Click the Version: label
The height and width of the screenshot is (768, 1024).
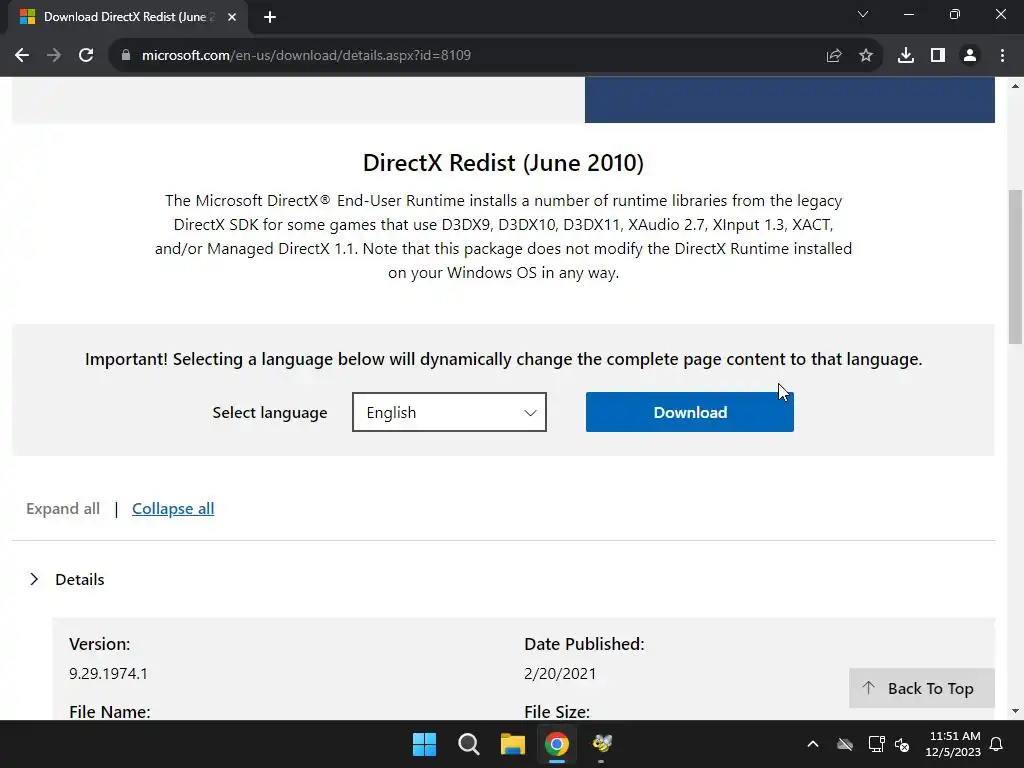[100, 644]
